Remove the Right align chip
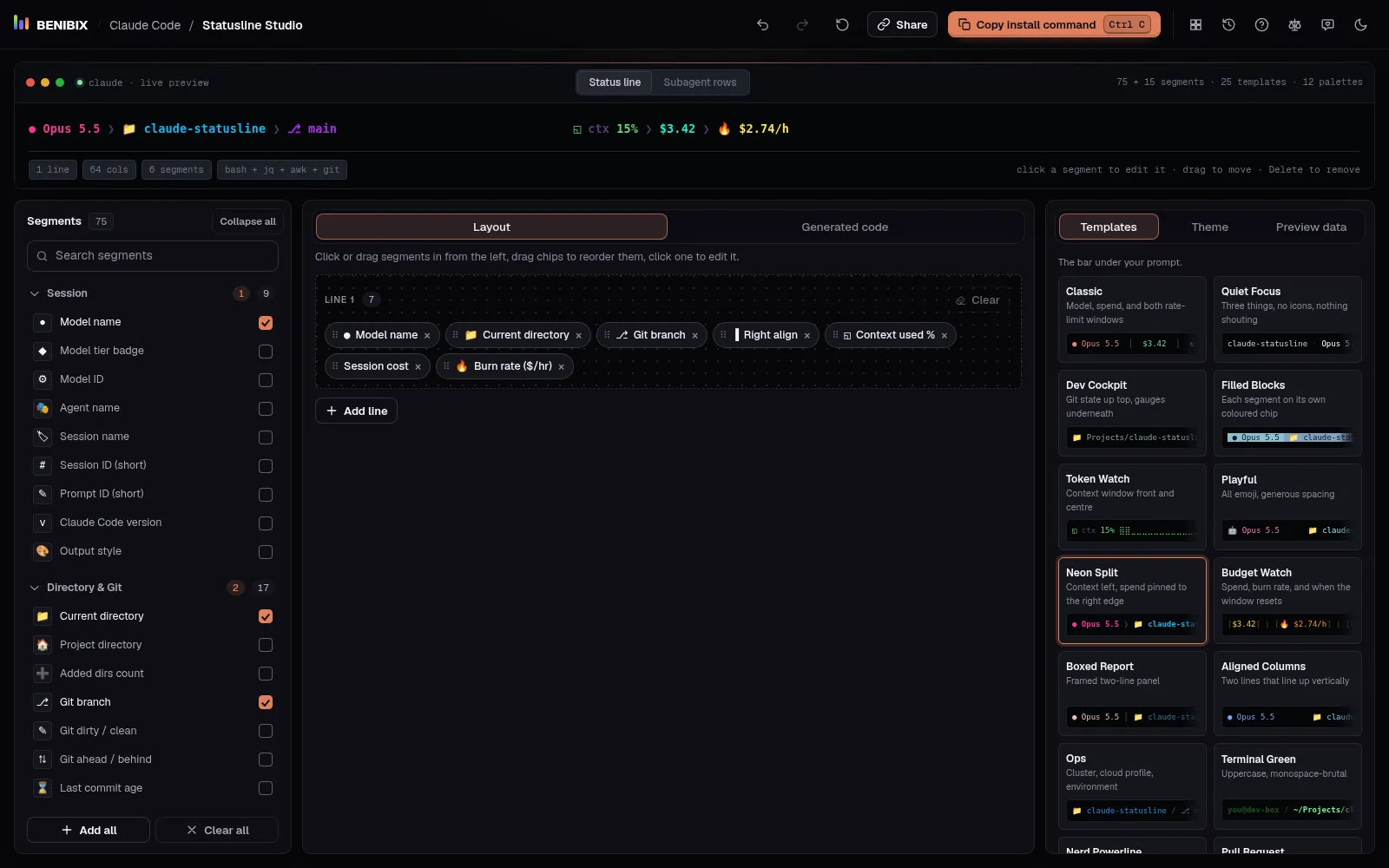Image resolution: width=1389 pixels, height=868 pixels. [x=807, y=336]
